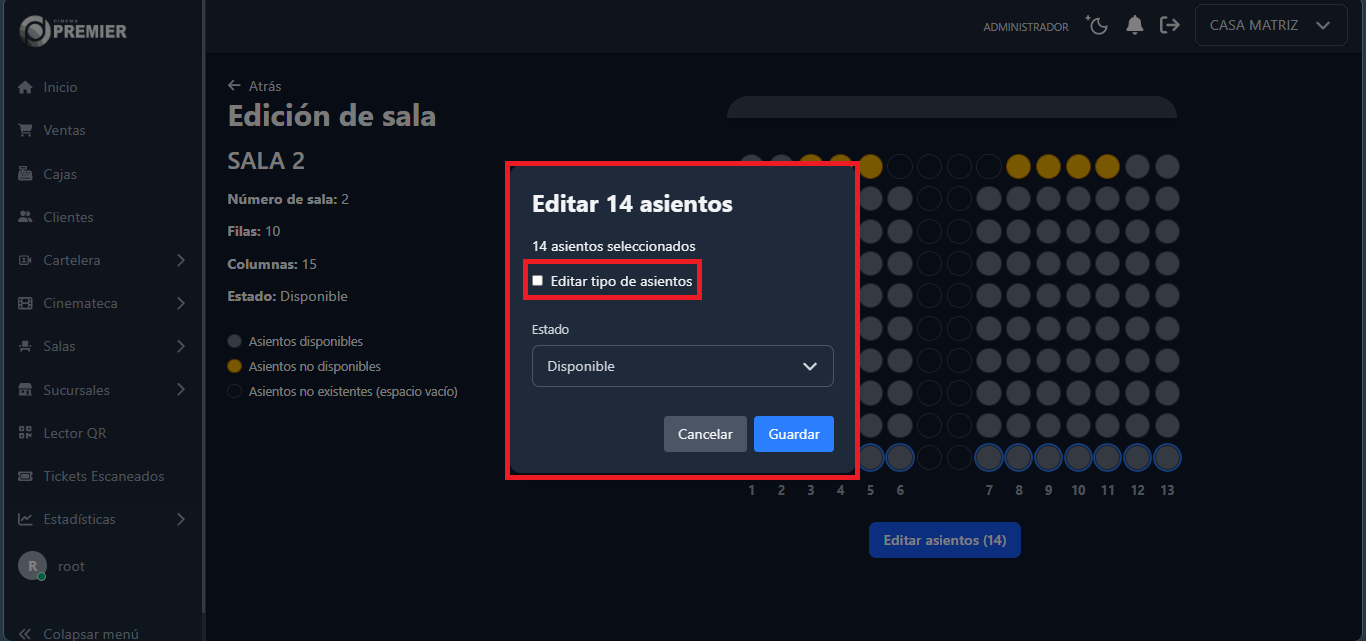Click the logout arrow icon
Image resolution: width=1366 pixels, height=641 pixels.
click(x=1169, y=26)
